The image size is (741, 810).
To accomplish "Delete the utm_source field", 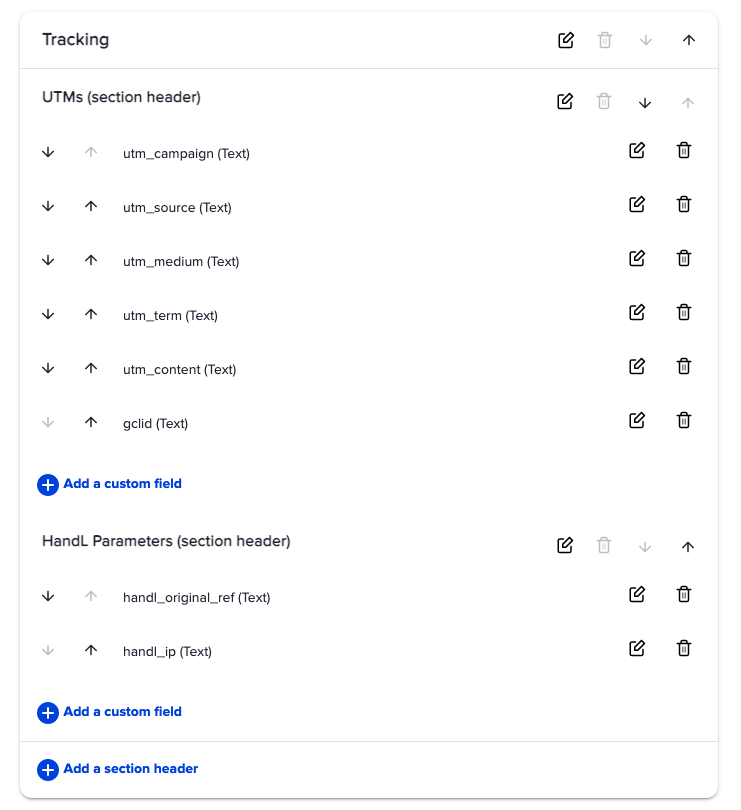I will click(x=684, y=205).
